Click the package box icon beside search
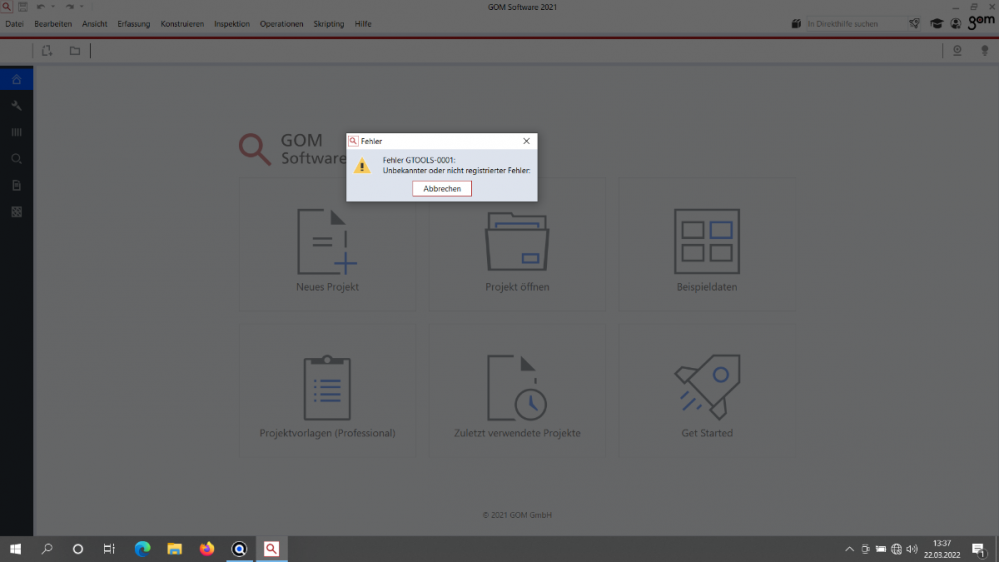 (796, 24)
